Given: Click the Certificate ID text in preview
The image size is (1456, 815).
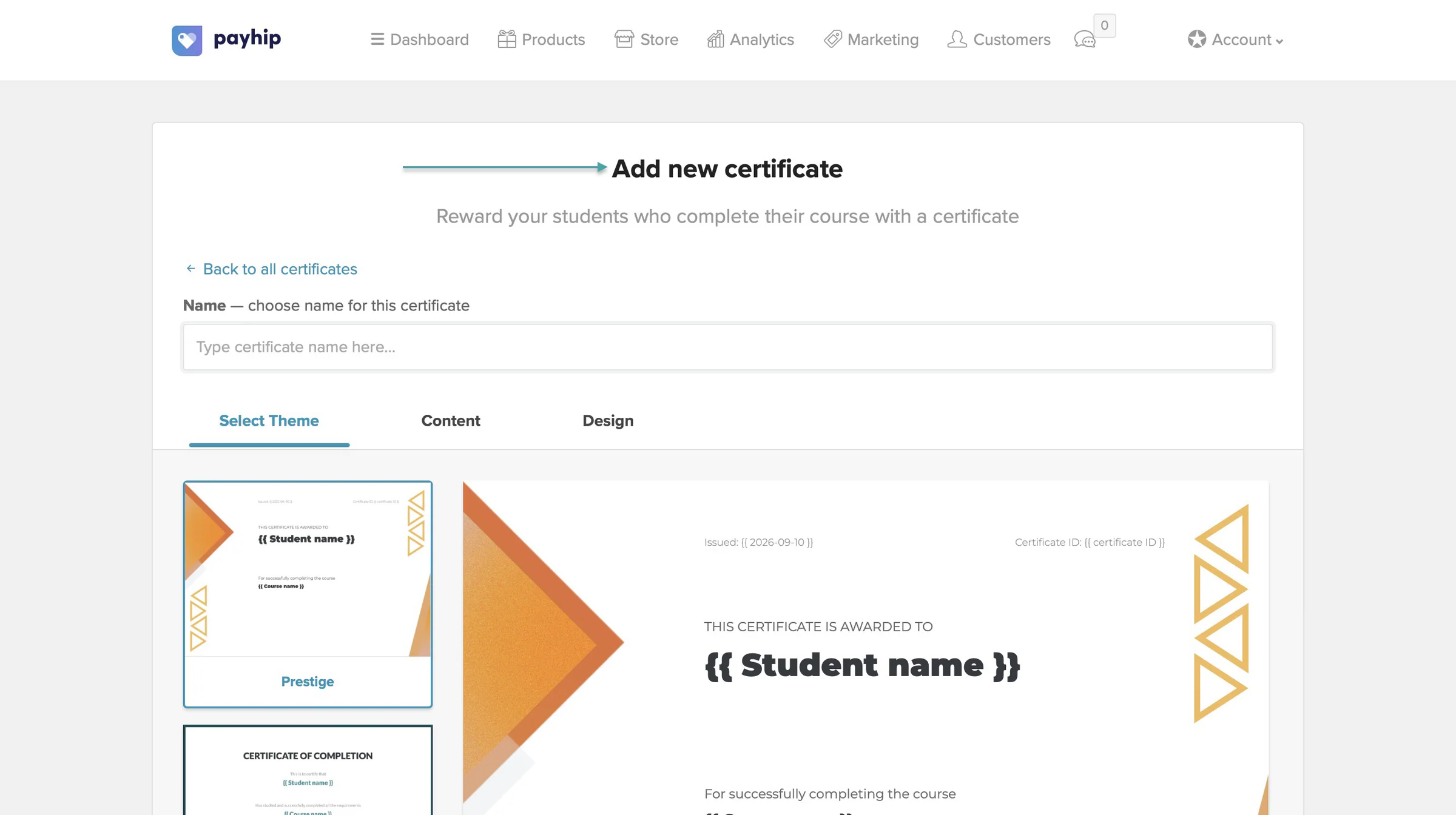Looking at the screenshot, I should tap(1090, 542).
